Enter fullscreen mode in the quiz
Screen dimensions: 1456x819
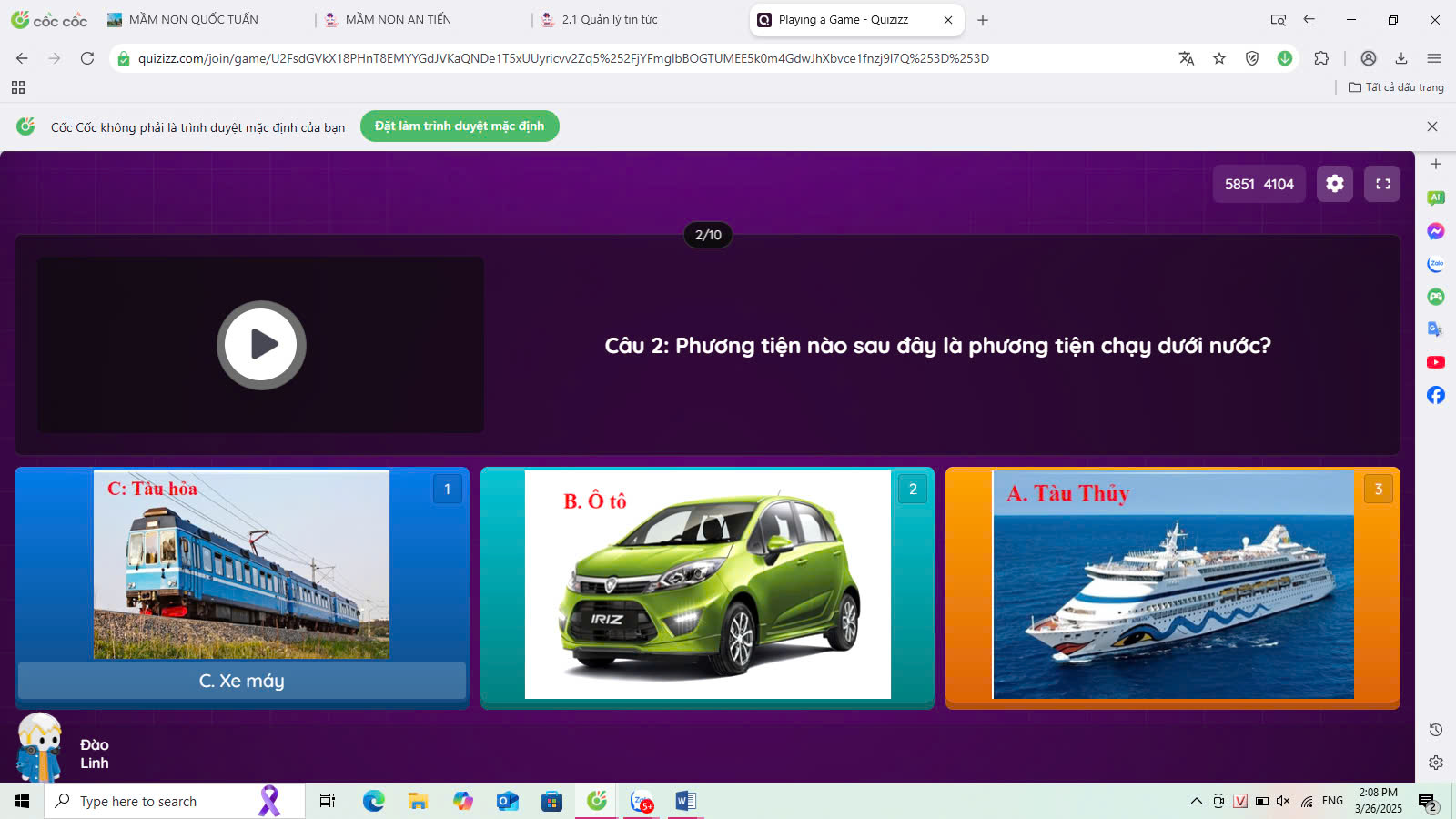click(x=1382, y=184)
